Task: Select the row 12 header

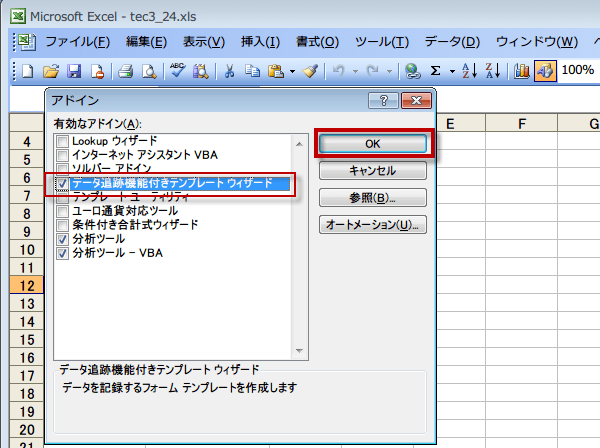Action: click(x=27, y=285)
